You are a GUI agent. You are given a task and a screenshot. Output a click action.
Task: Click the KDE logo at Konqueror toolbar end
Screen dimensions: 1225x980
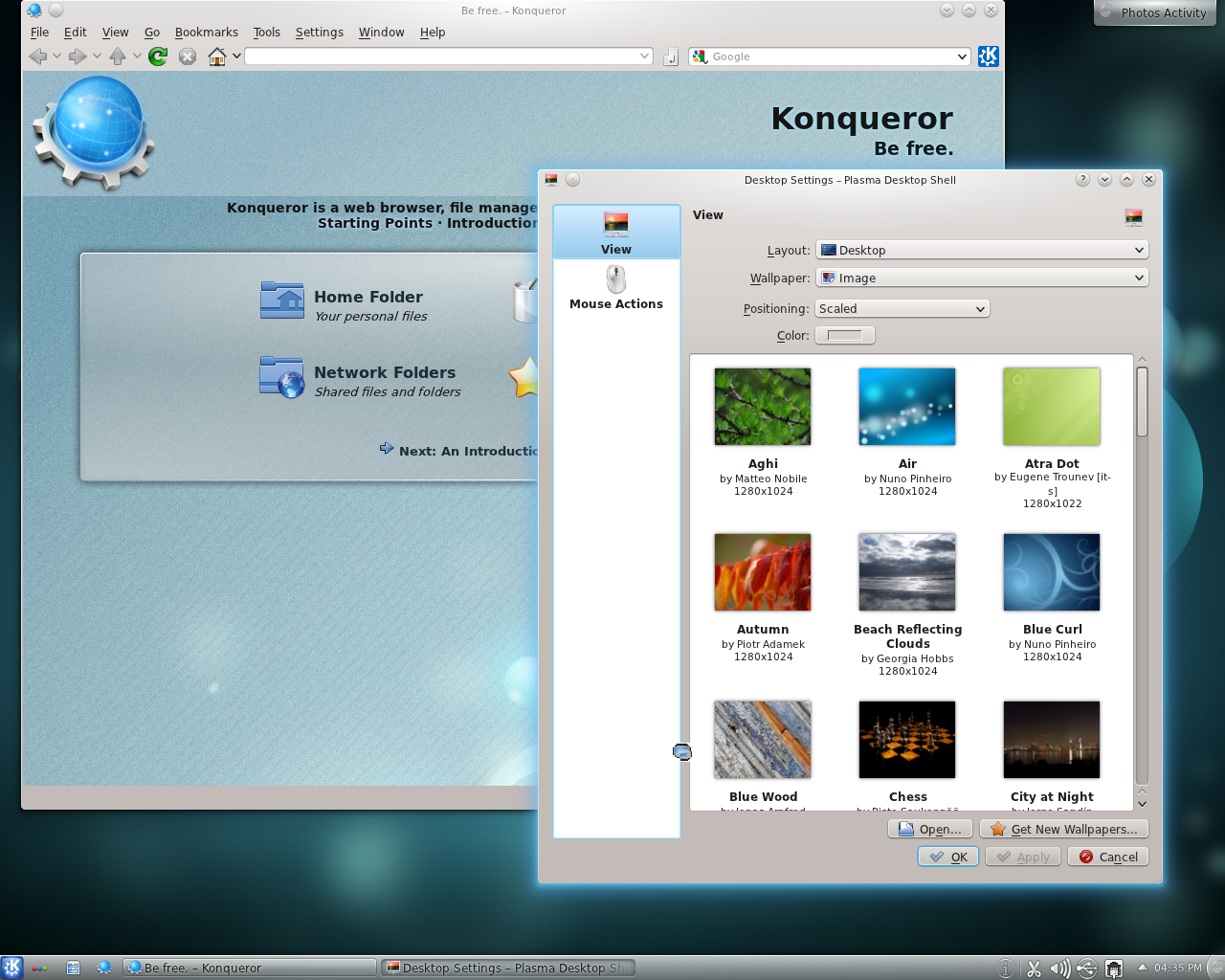click(989, 56)
